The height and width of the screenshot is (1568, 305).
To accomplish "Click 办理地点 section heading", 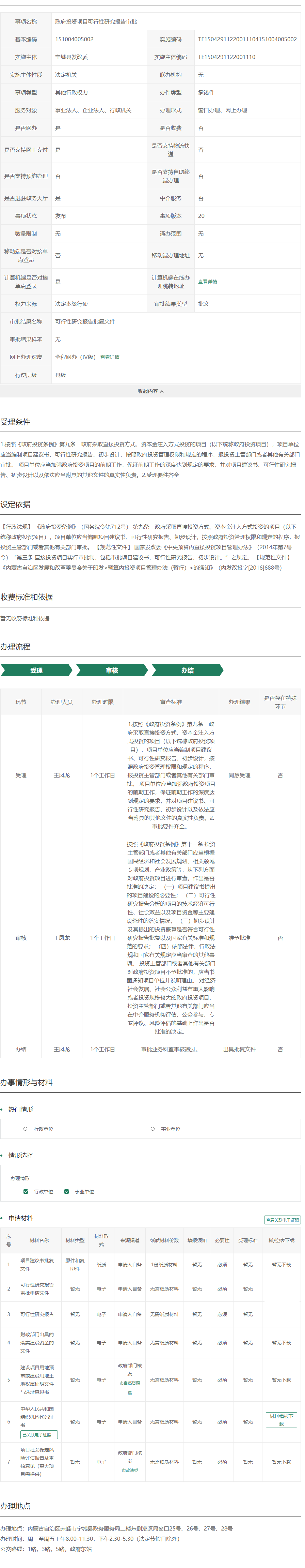I will tap(15, 1506).
